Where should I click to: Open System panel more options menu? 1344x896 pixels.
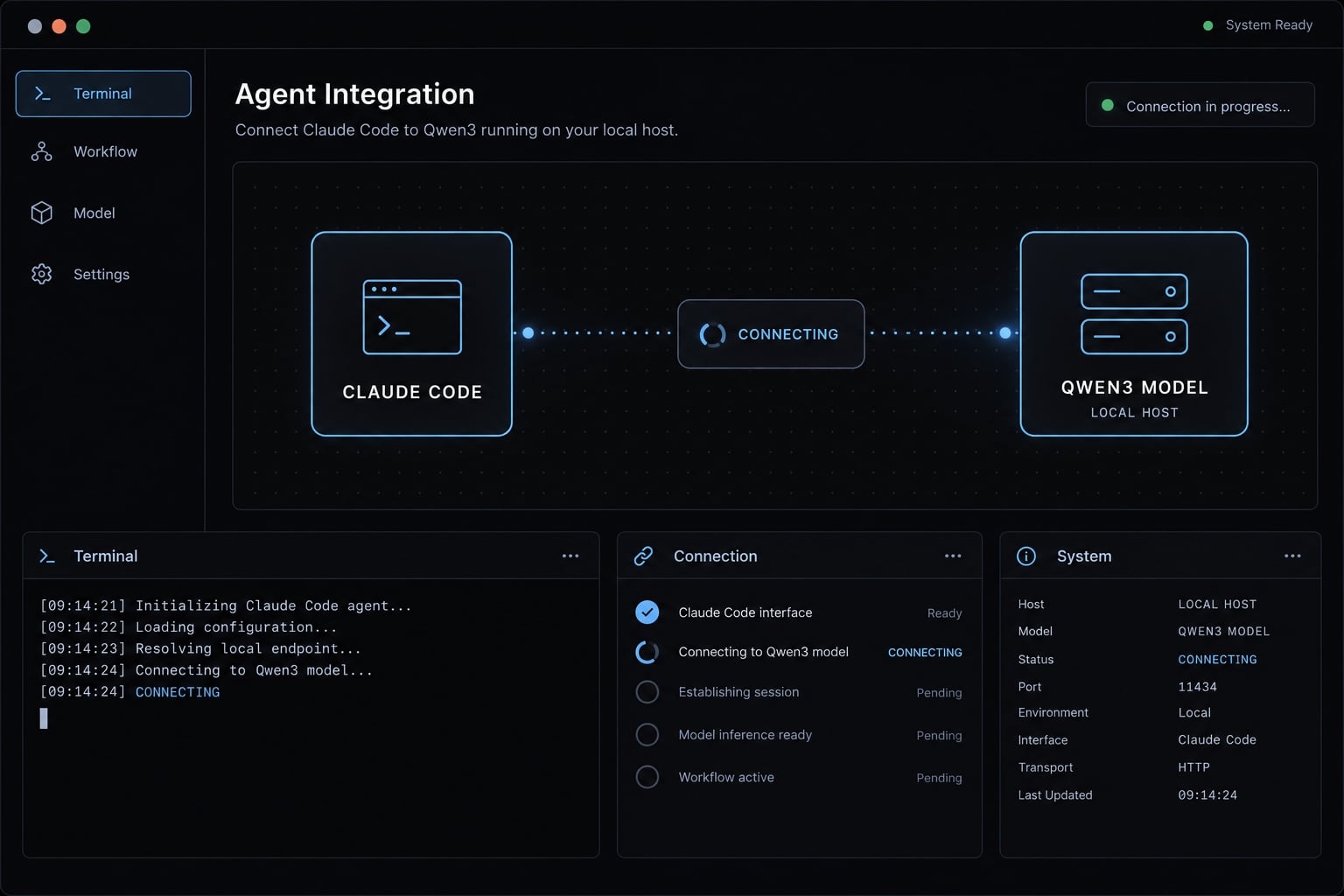(x=1292, y=556)
